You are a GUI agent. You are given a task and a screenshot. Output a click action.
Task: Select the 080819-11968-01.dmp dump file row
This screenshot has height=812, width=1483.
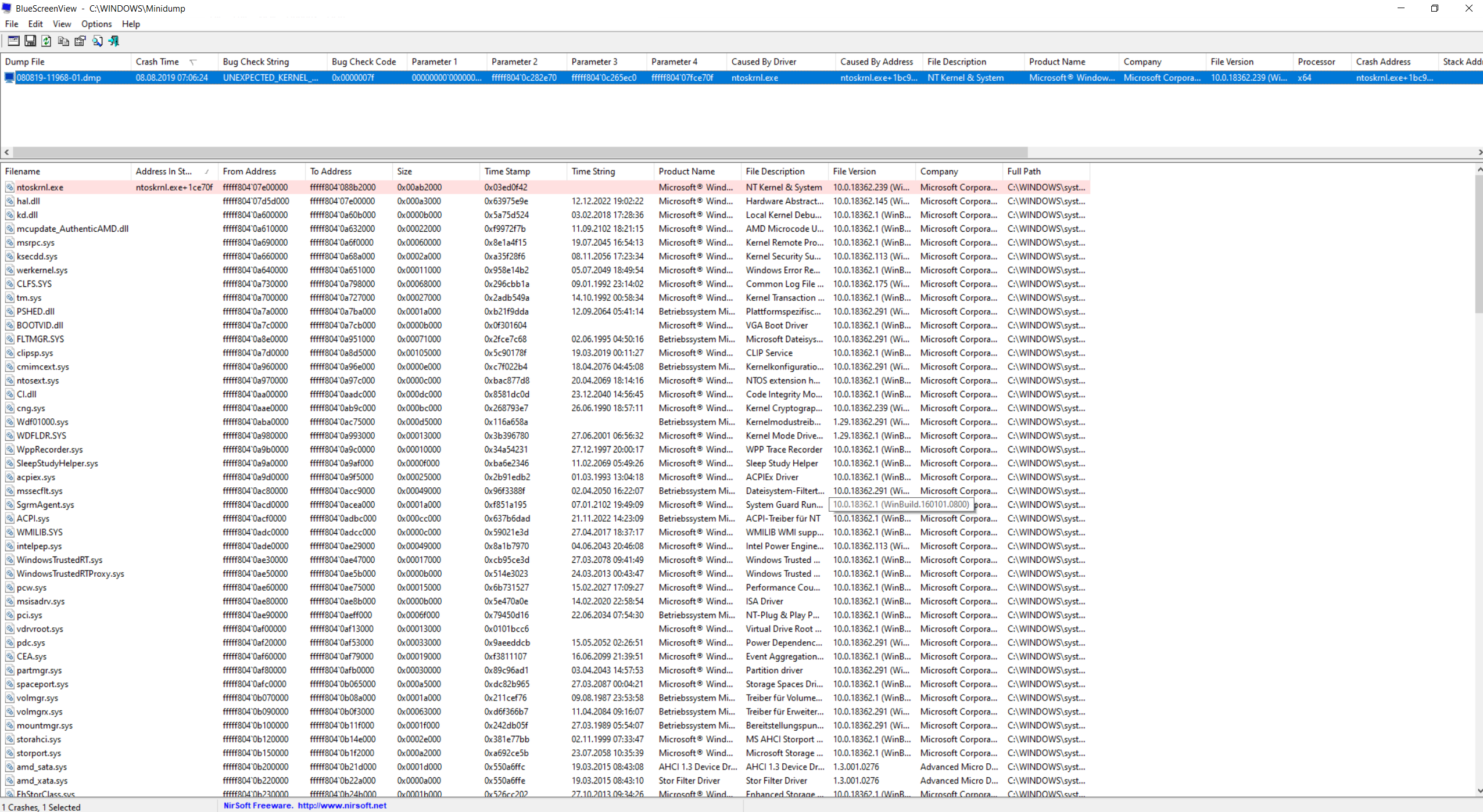pyautogui.click(x=59, y=77)
